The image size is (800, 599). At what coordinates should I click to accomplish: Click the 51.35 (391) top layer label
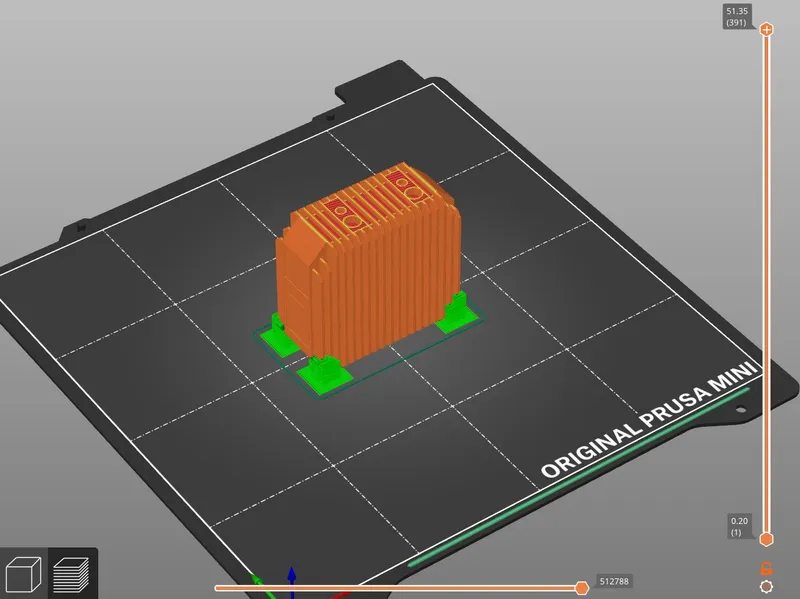[737, 17]
